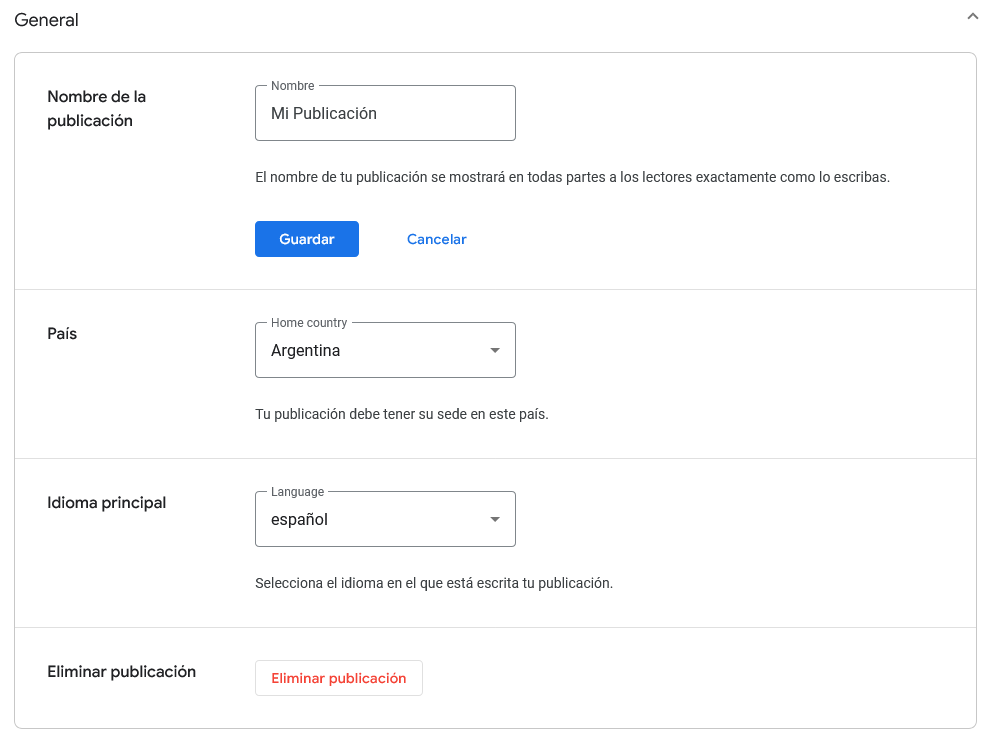
Task: Click the Cancelar link
Action: pos(436,239)
